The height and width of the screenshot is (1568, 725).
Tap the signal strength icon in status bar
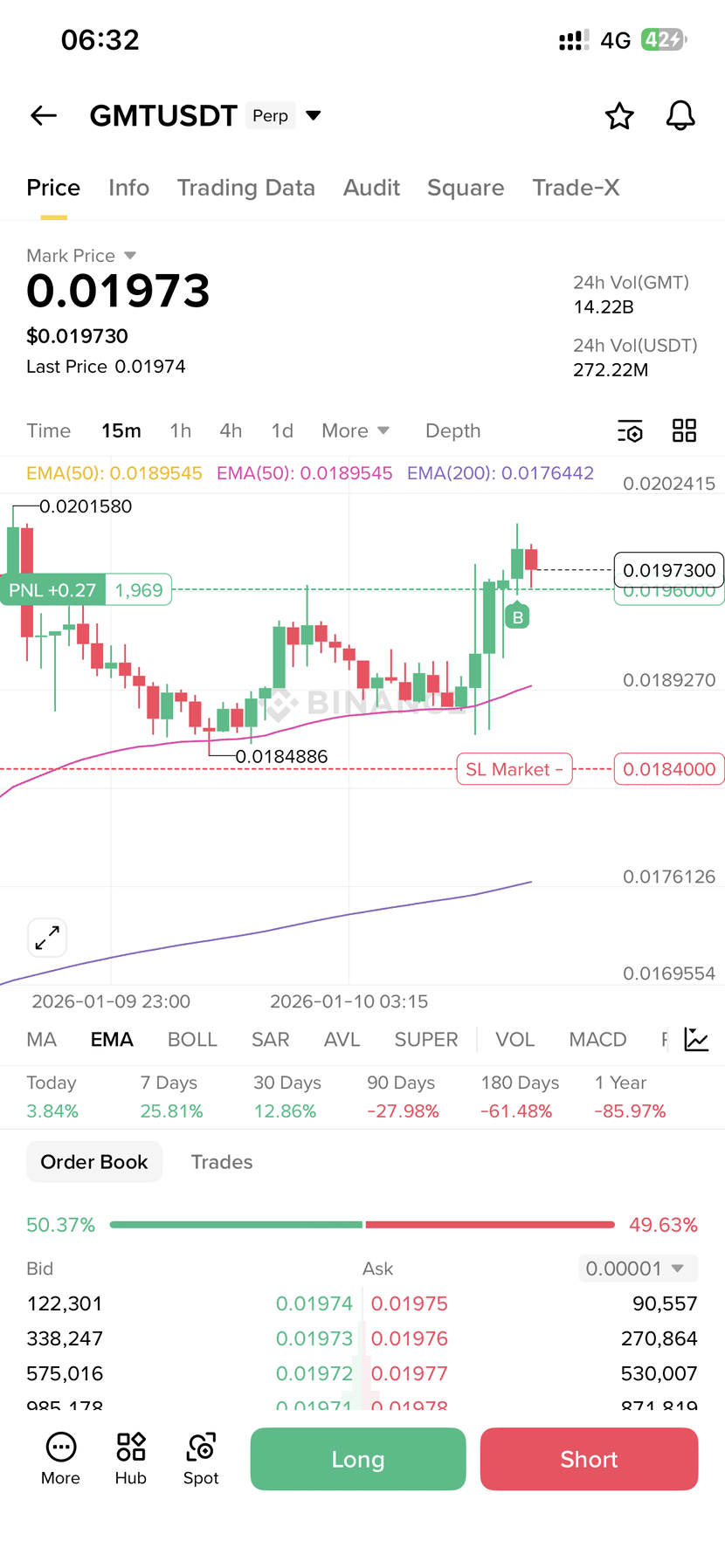pyautogui.click(x=574, y=40)
